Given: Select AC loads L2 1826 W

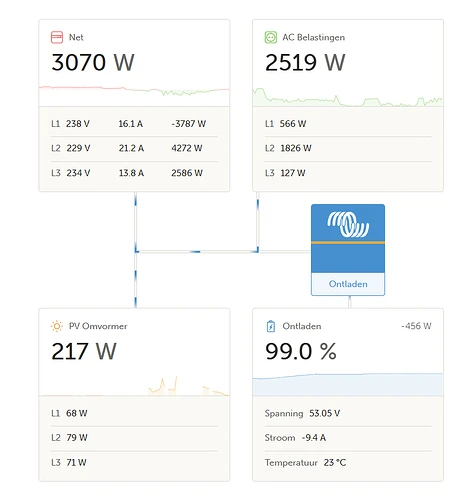Looking at the screenshot, I should [x=296, y=148].
